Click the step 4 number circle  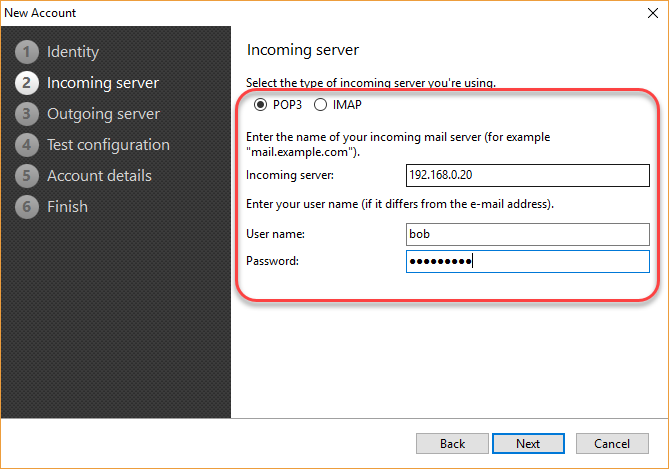26,145
